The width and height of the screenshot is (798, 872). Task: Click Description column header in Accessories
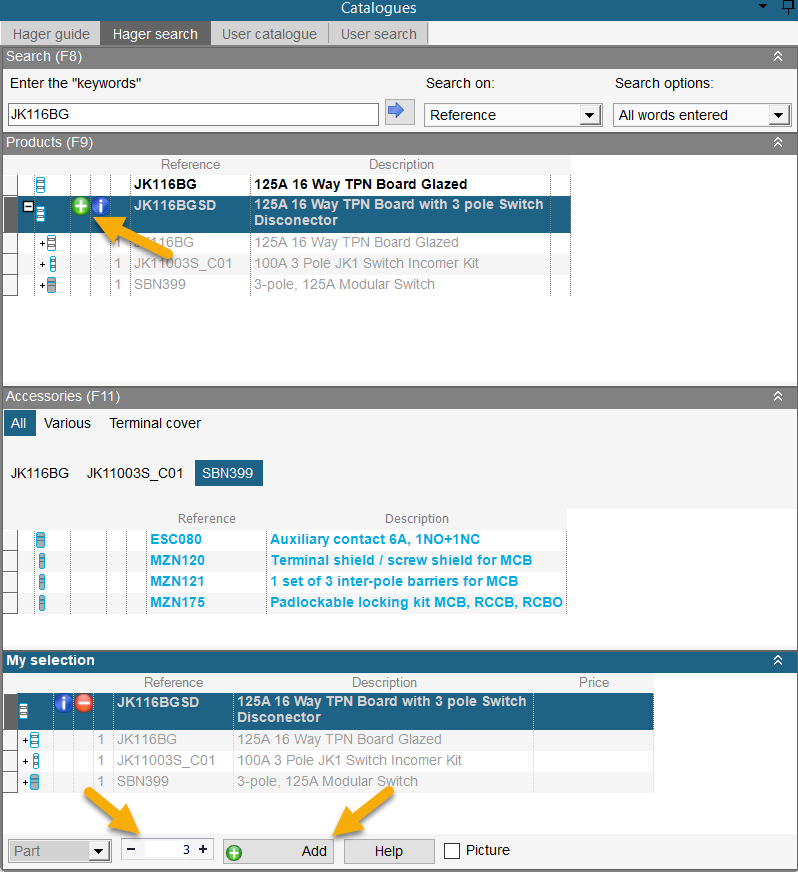[x=417, y=519]
